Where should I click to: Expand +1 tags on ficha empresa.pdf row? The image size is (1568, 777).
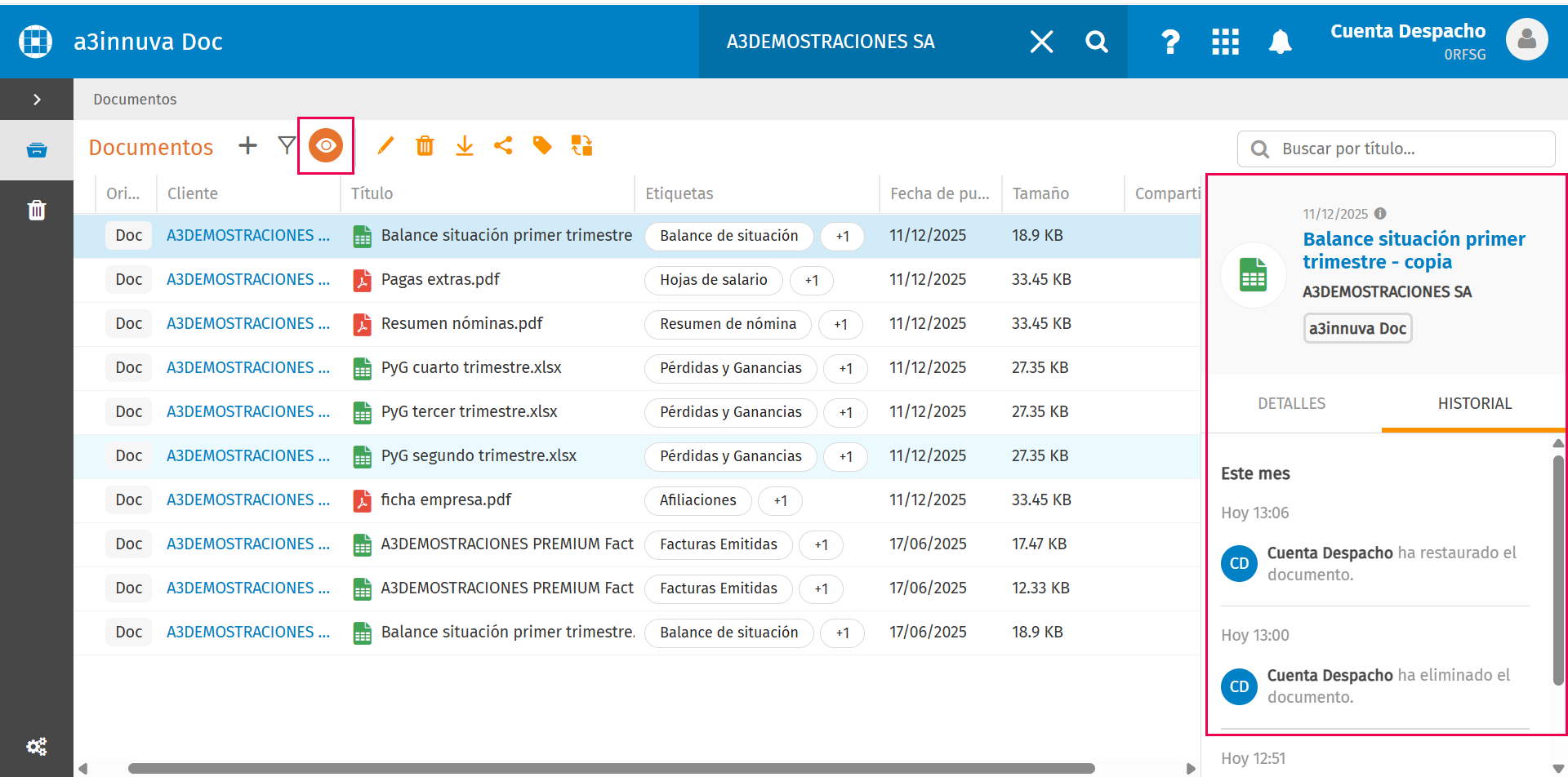tap(781, 500)
